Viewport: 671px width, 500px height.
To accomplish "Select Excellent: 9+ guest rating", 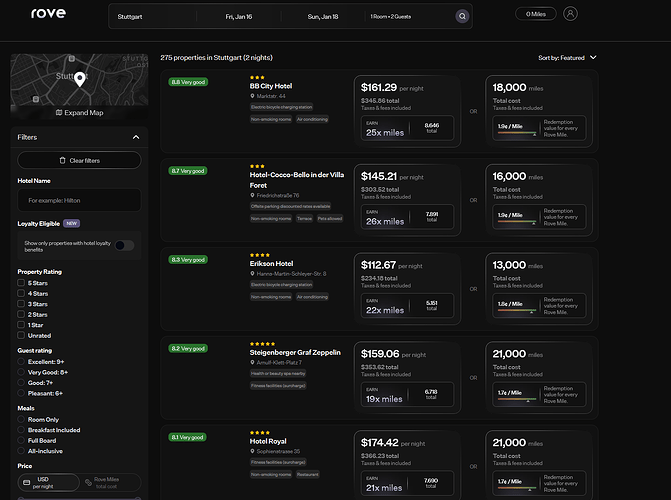I will pos(22,361).
